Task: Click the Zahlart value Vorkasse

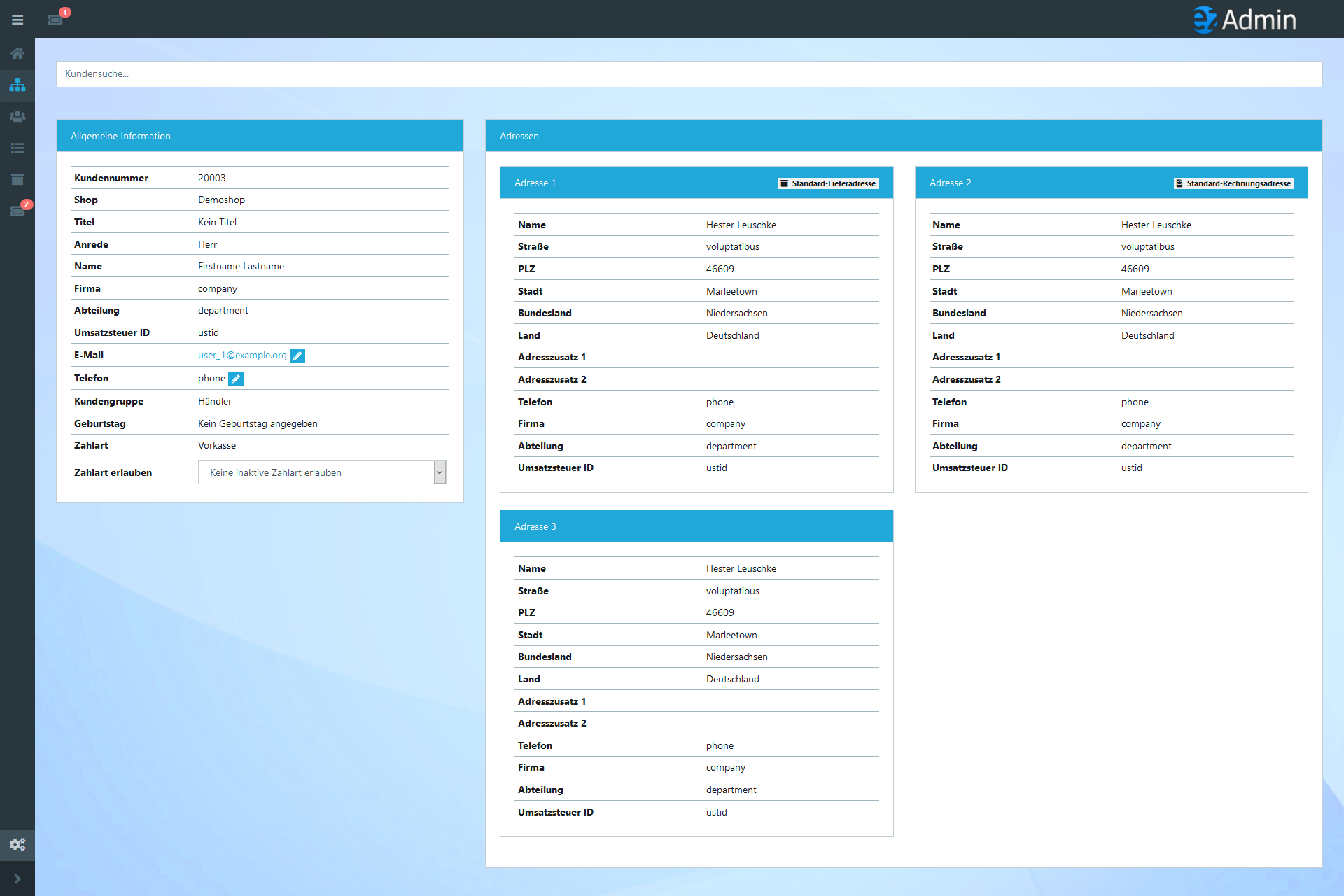Action: (x=217, y=445)
